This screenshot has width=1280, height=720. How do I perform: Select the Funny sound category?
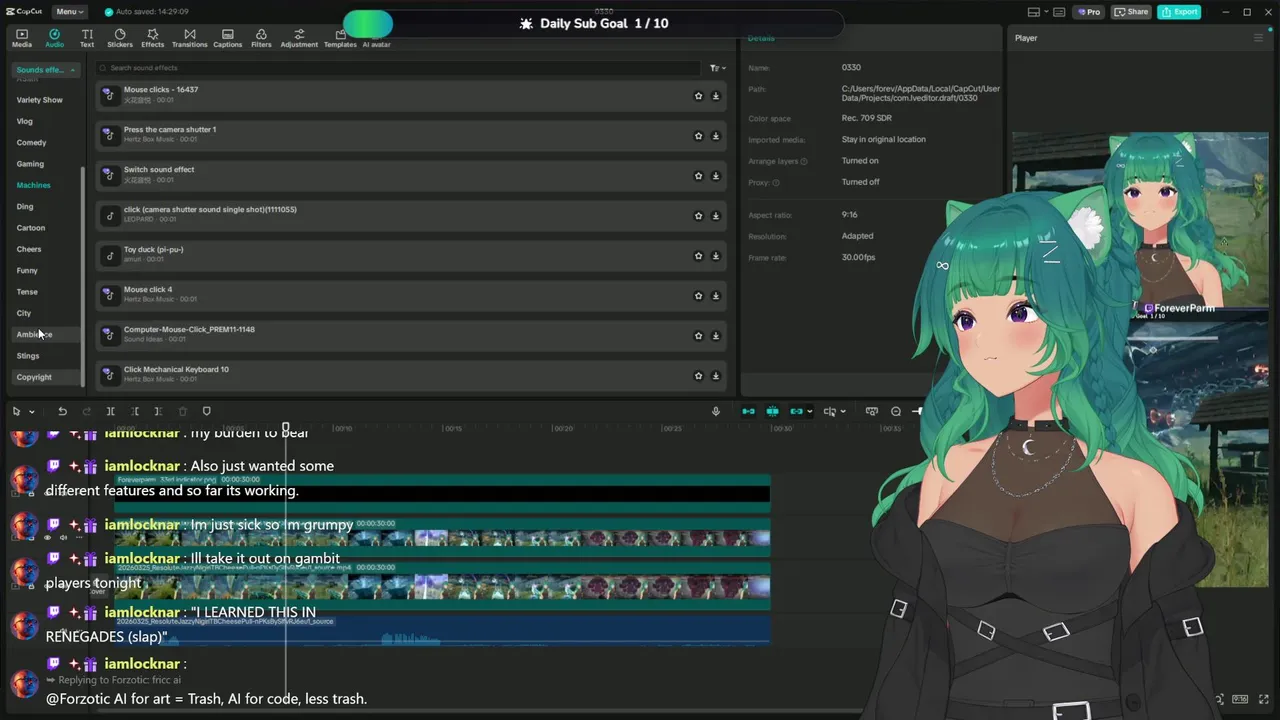[27, 271]
